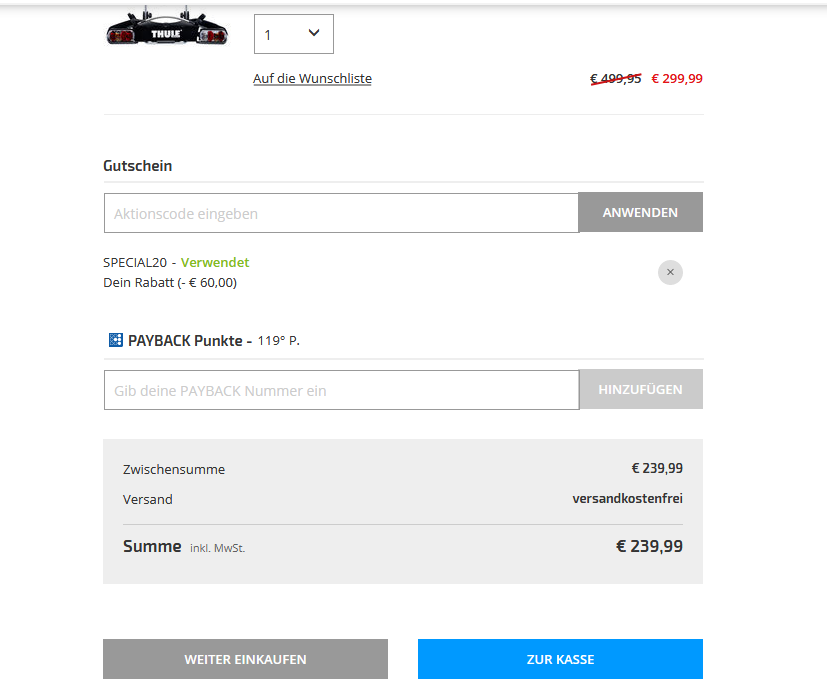This screenshot has width=827, height=688.
Task: Remove the SPECIAL20 coupon with the x icon
Action: click(670, 272)
